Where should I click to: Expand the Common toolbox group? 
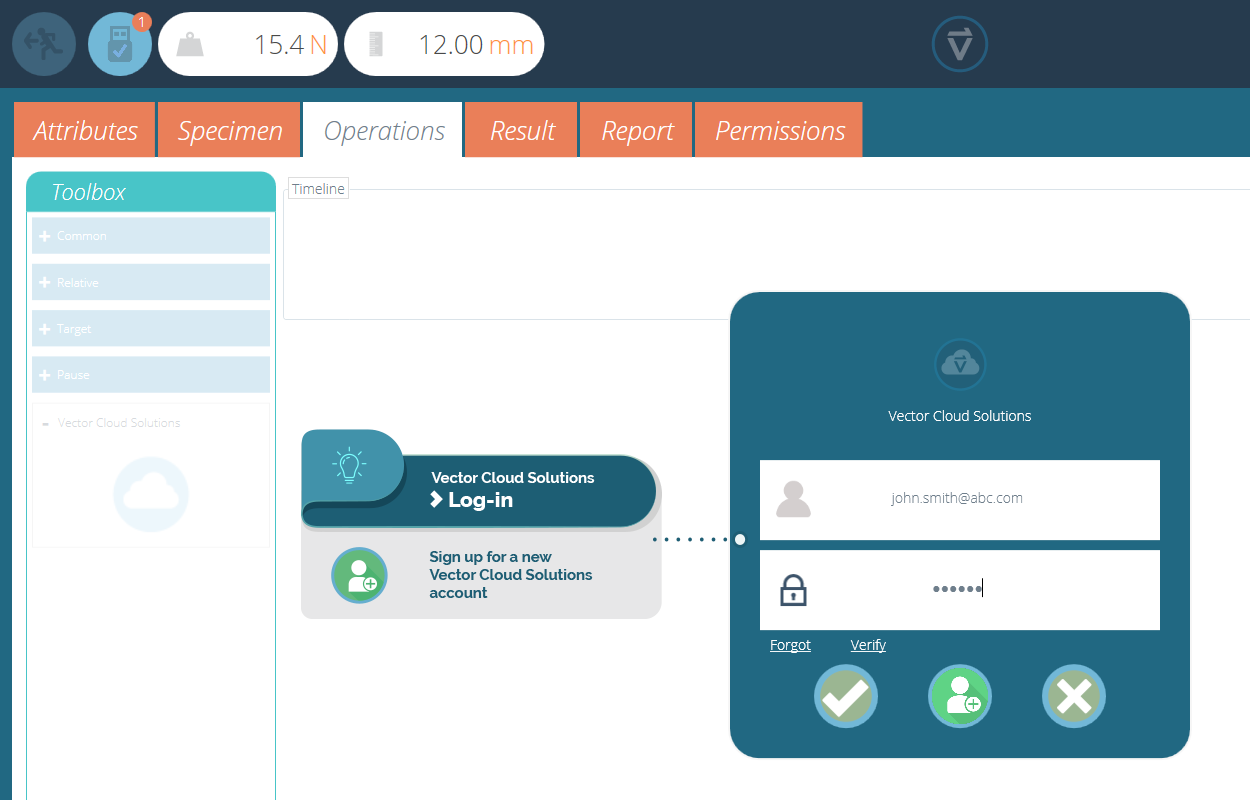[x=151, y=236]
